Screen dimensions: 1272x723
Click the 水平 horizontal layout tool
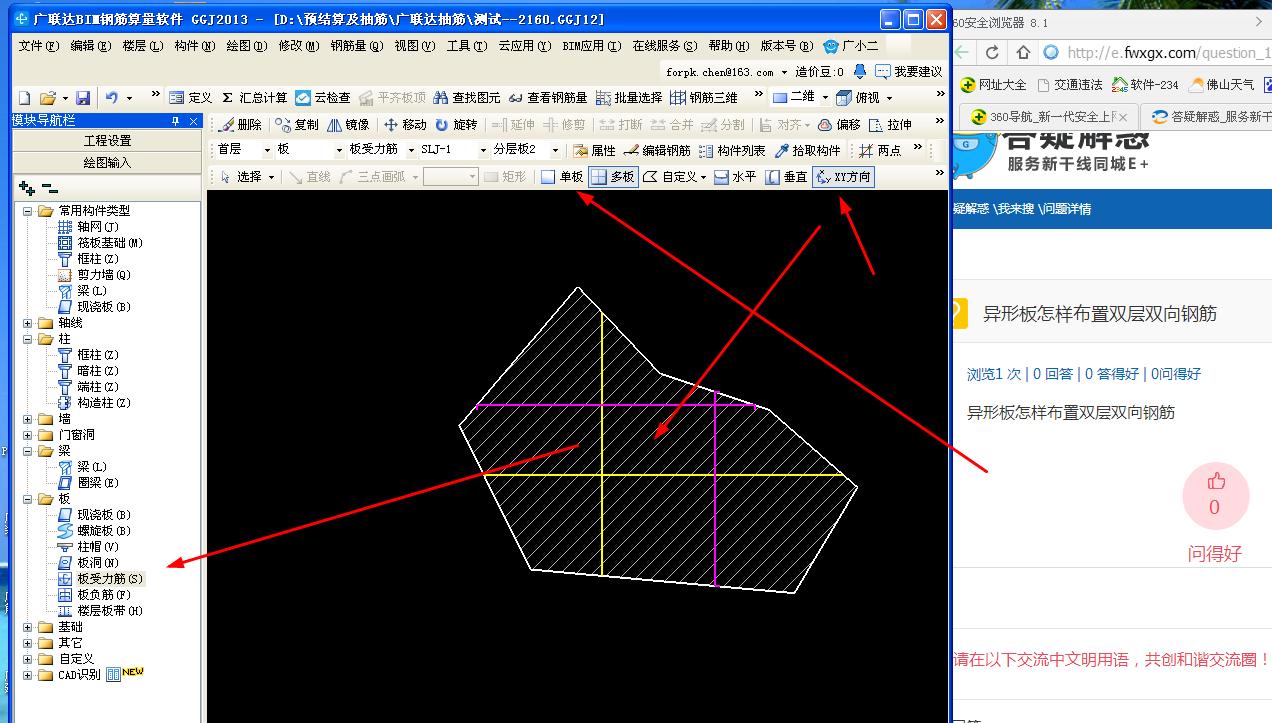[x=735, y=177]
